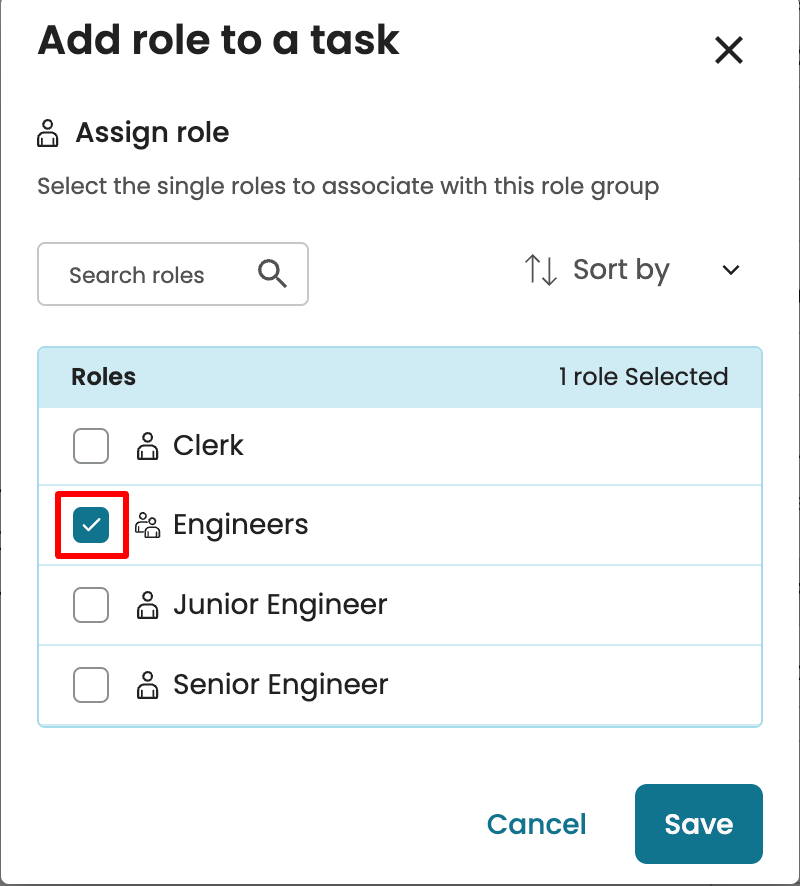The height and width of the screenshot is (886, 800).
Task: Click the Clerk role person icon
Action: tap(148, 446)
